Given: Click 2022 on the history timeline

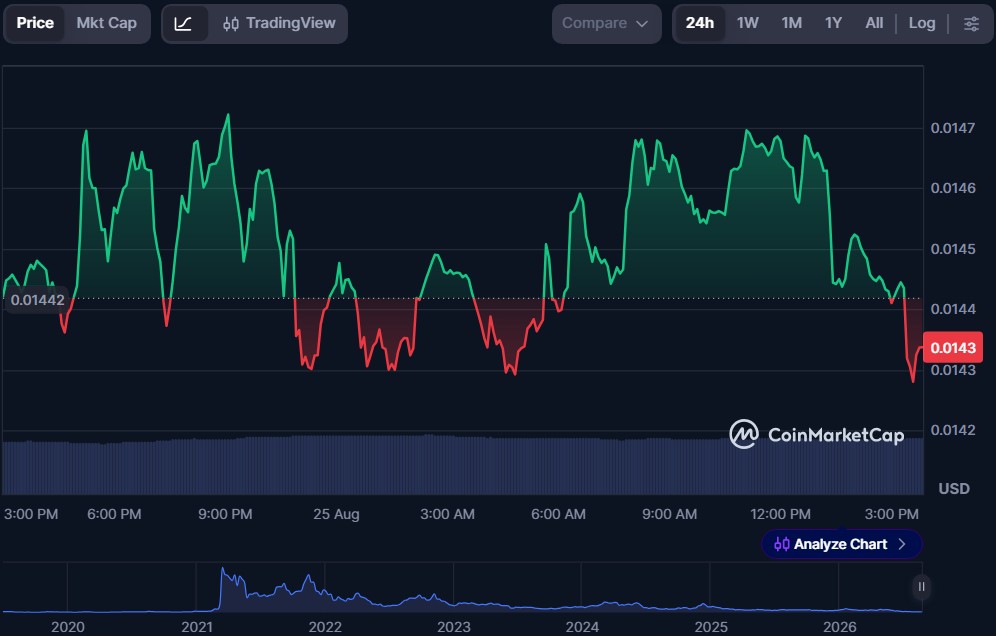Looking at the screenshot, I should [325, 627].
